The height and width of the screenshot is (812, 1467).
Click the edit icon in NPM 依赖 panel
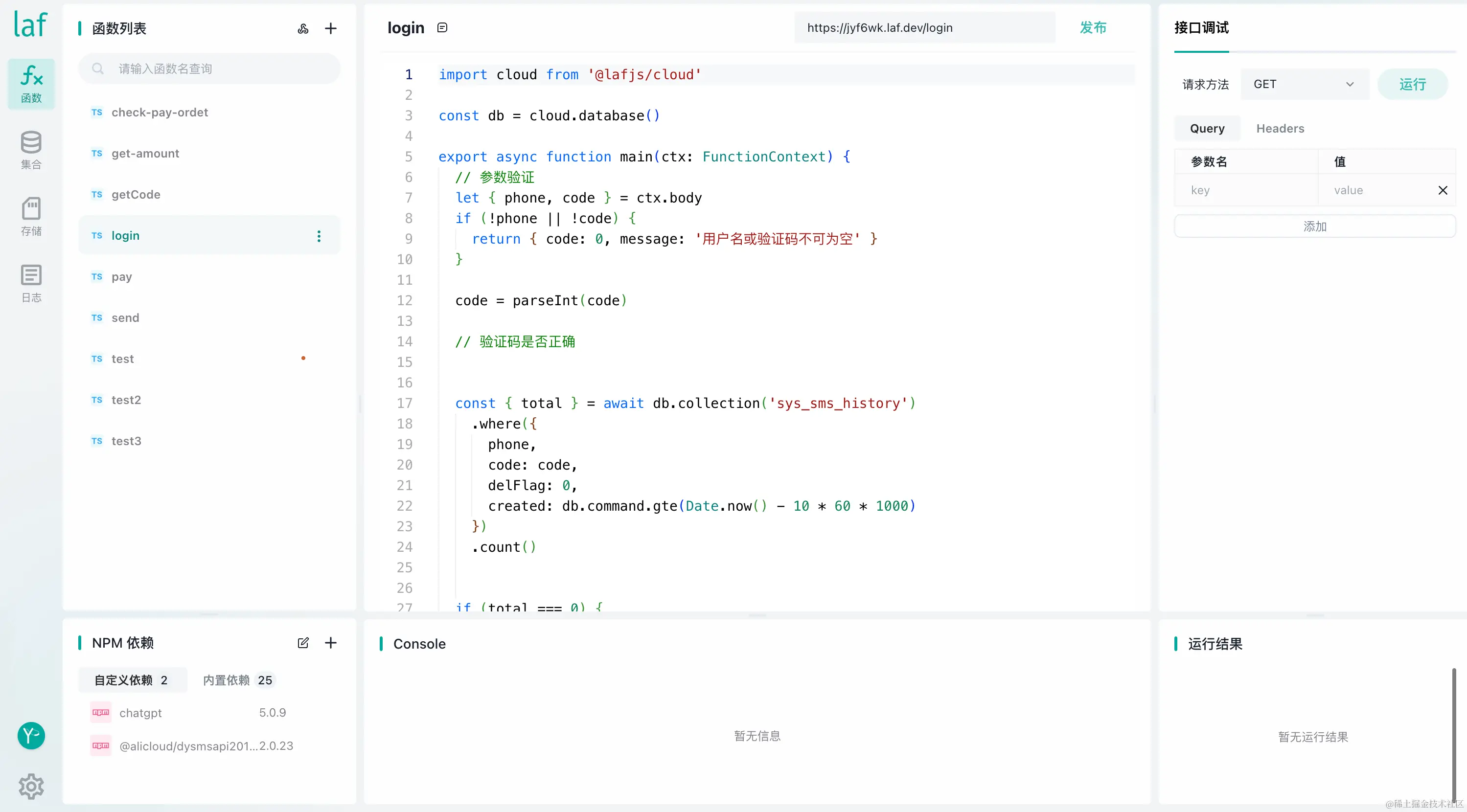pyautogui.click(x=303, y=643)
